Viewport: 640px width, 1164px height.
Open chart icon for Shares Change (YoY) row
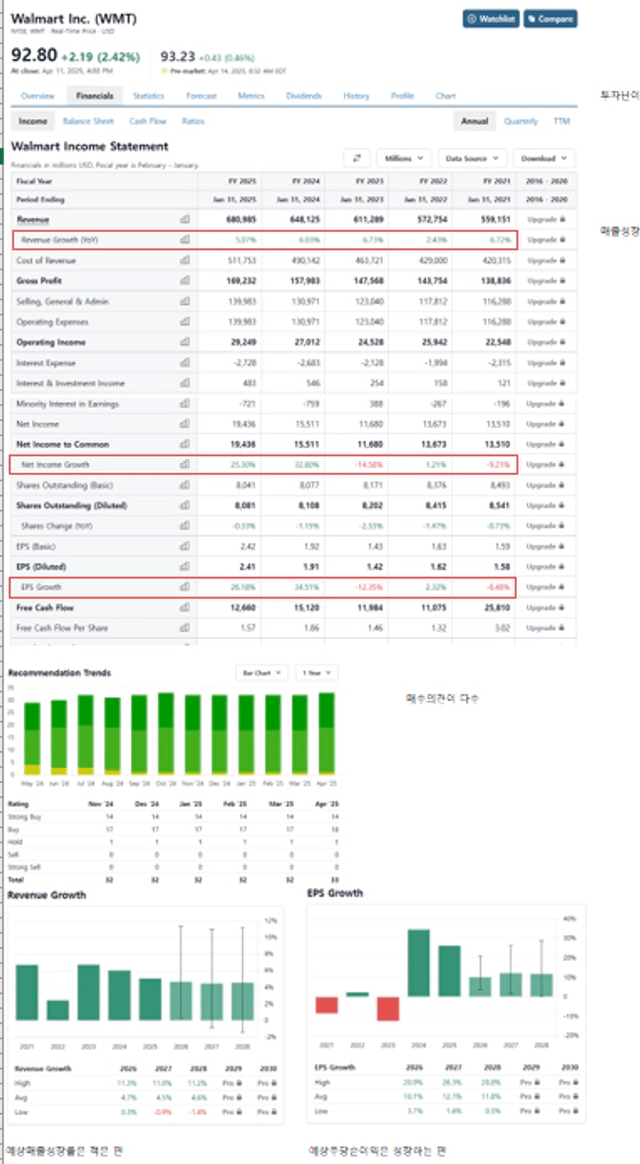point(184,526)
